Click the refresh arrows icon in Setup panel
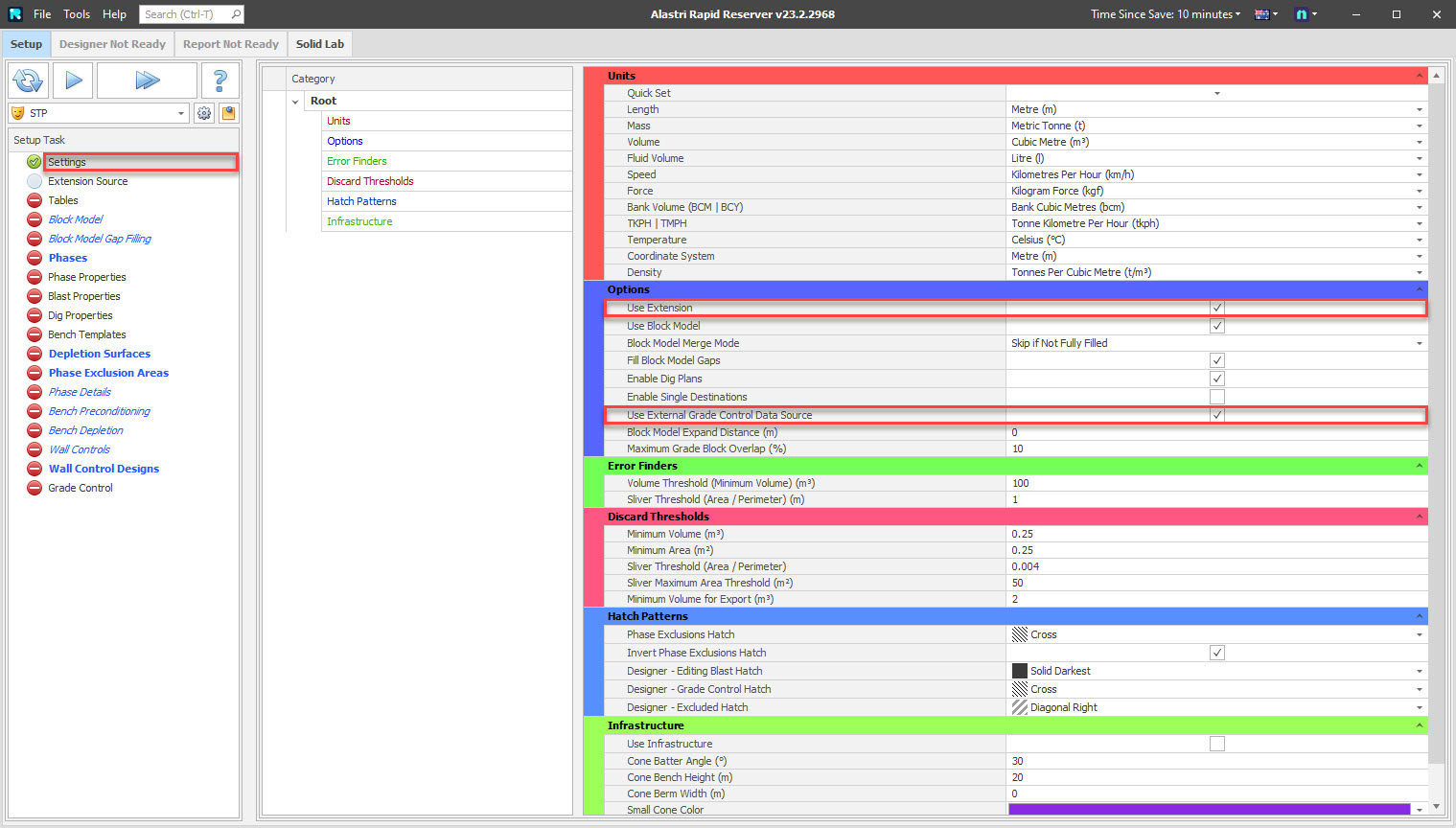 pos(29,80)
